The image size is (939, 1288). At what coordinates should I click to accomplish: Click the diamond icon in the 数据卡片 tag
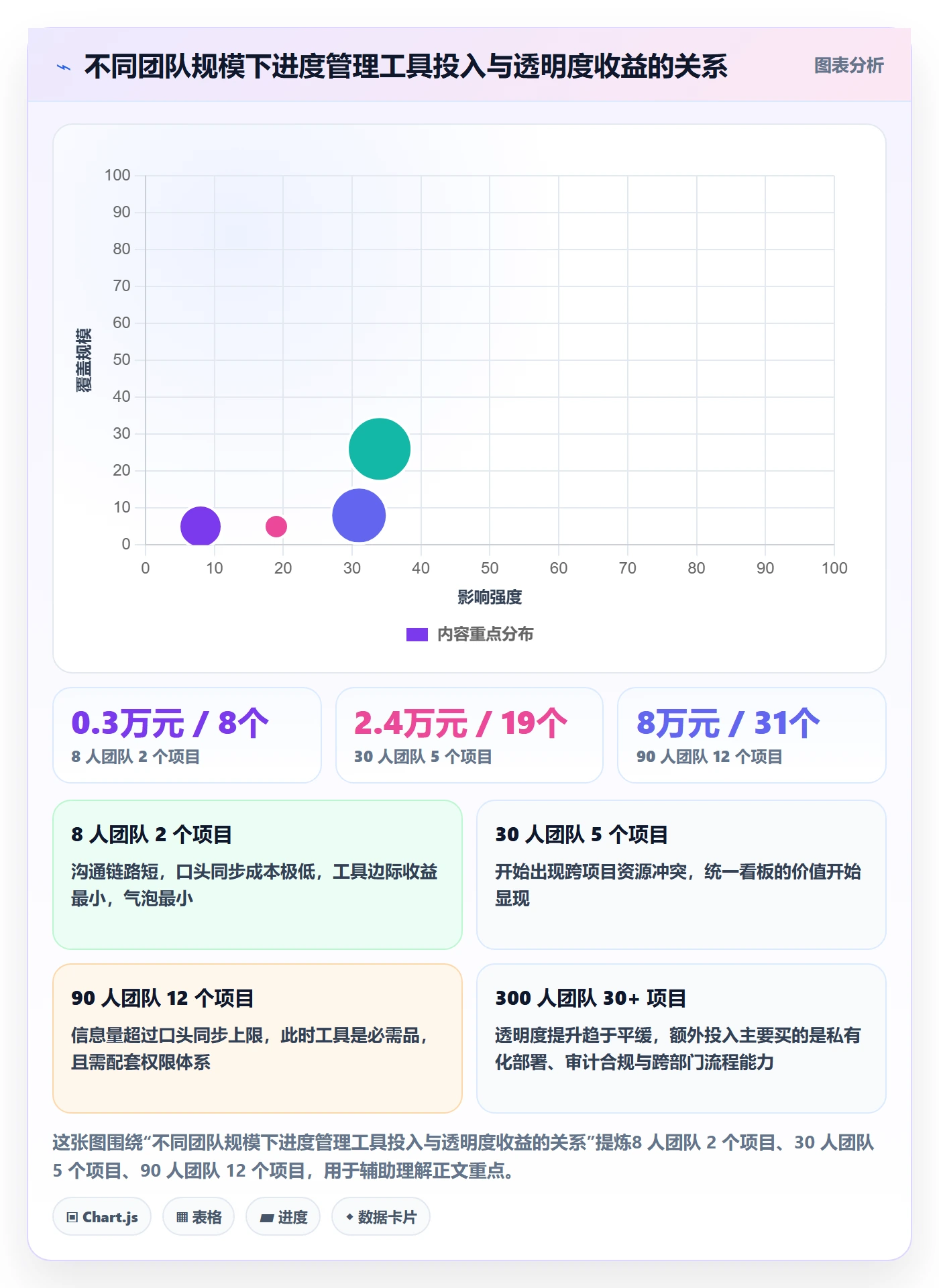[x=349, y=1217]
